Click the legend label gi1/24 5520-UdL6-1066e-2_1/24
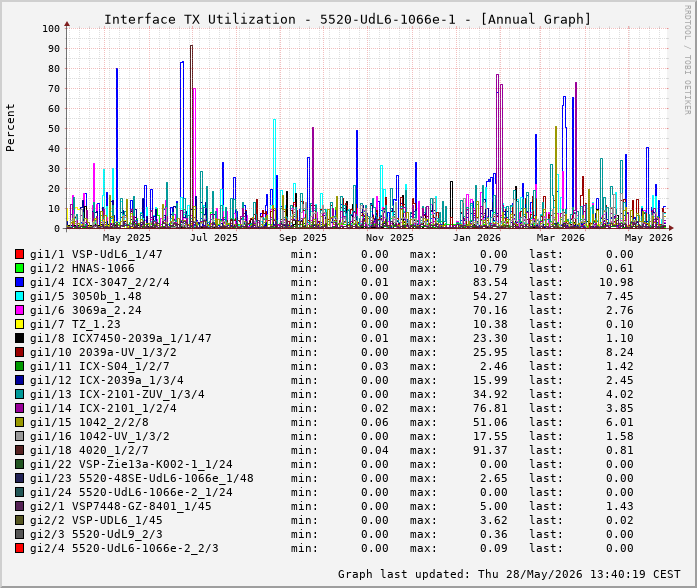Screen dimensions: 697x588 tap(131, 492)
